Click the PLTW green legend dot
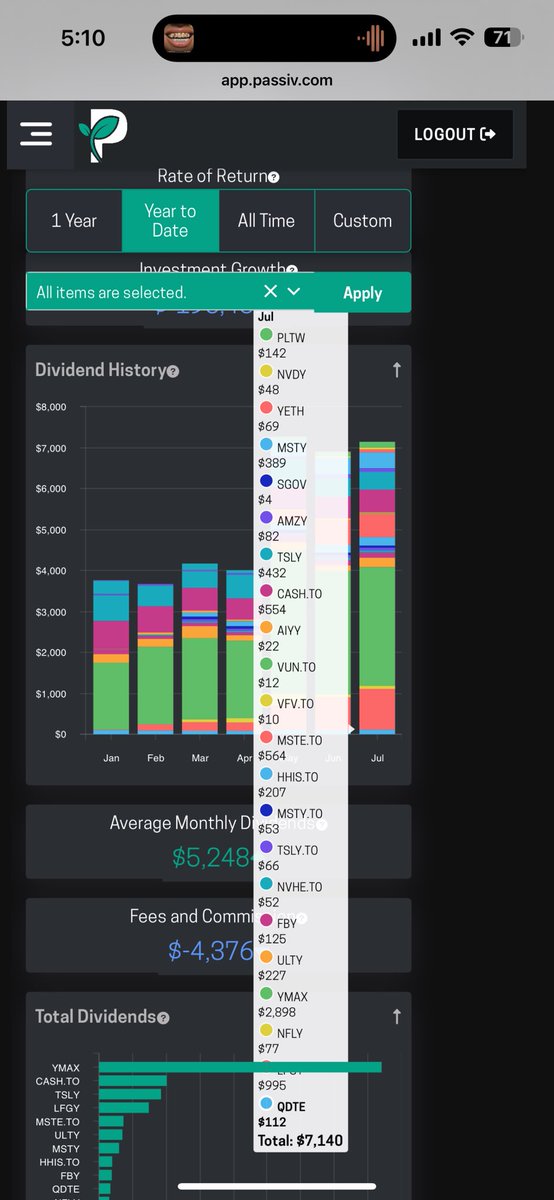Viewport: 554px width, 1200px height. 266,337
